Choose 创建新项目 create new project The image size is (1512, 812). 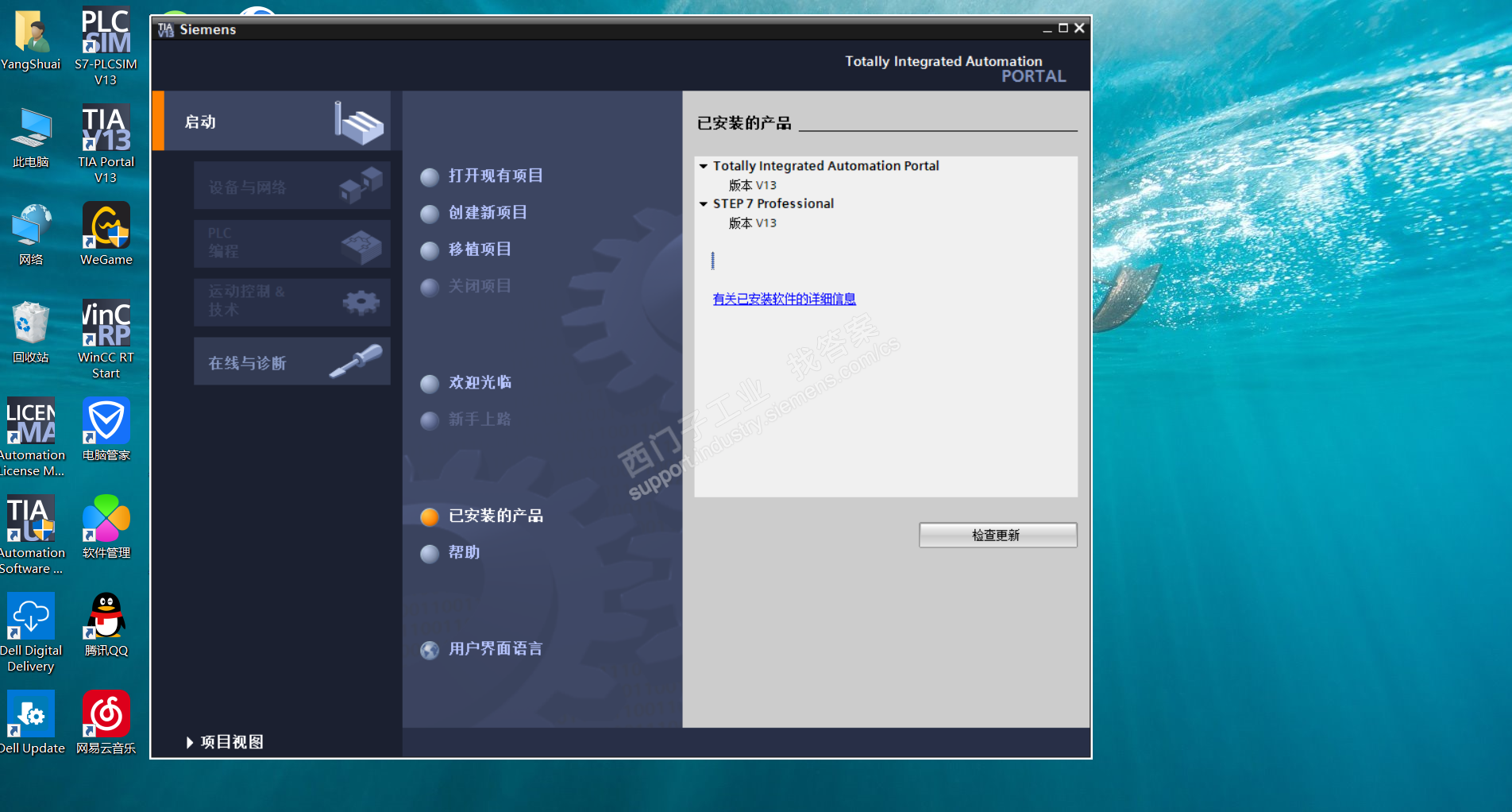pyautogui.click(x=474, y=213)
